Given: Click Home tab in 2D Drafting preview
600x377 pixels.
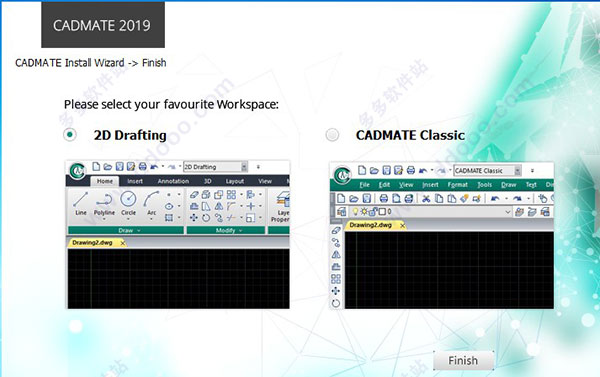Looking at the screenshot, I should [x=104, y=181].
